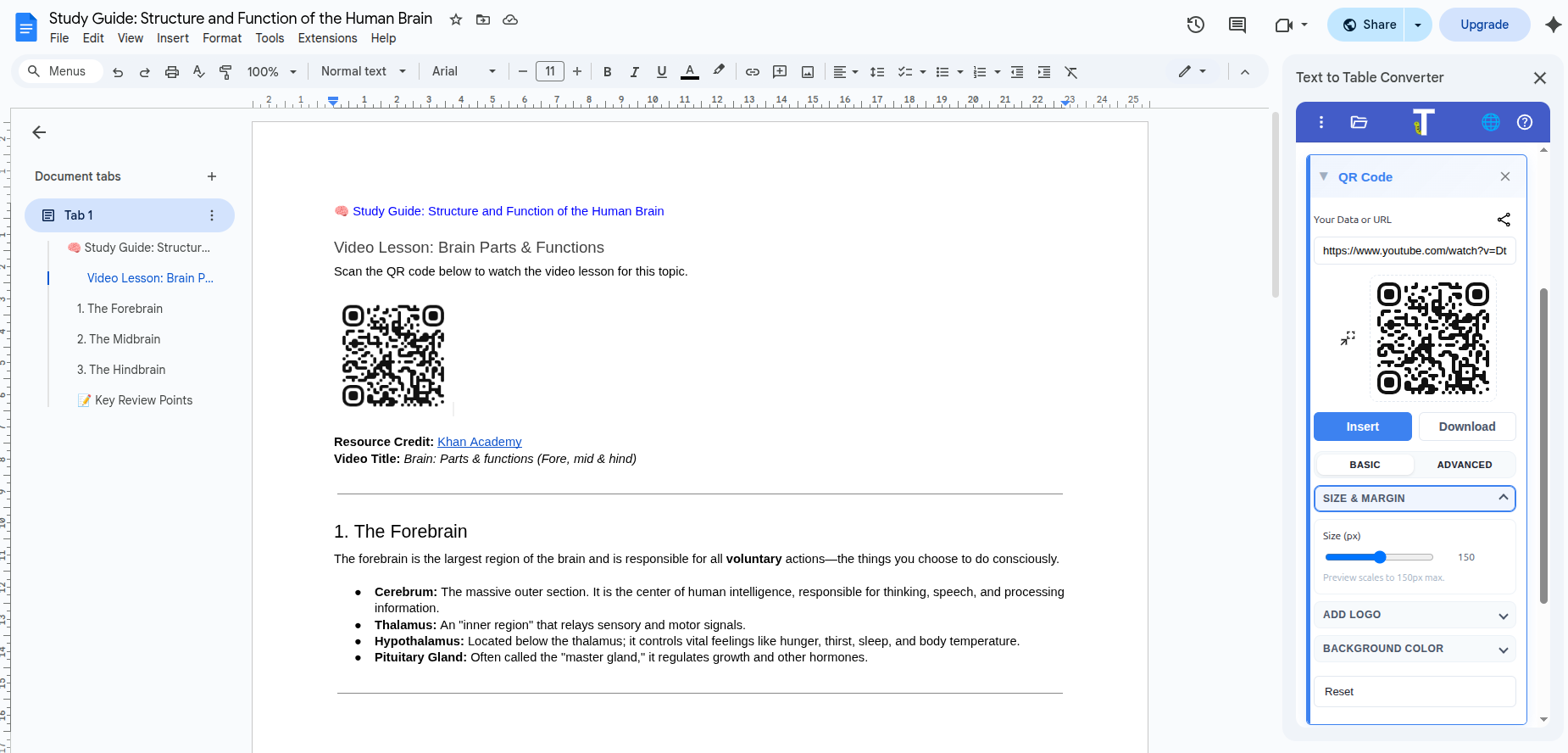Open the Share options dropdown arrow

tap(1418, 25)
